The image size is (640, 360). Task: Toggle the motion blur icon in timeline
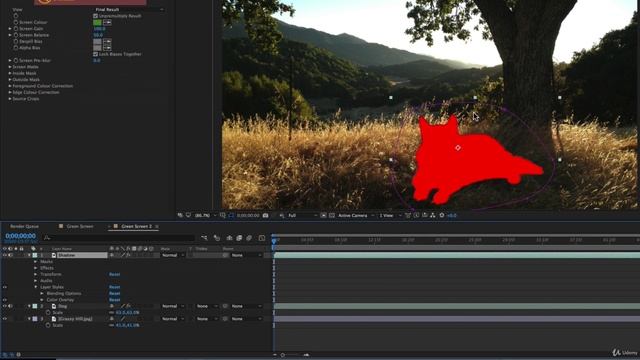click(x=249, y=238)
